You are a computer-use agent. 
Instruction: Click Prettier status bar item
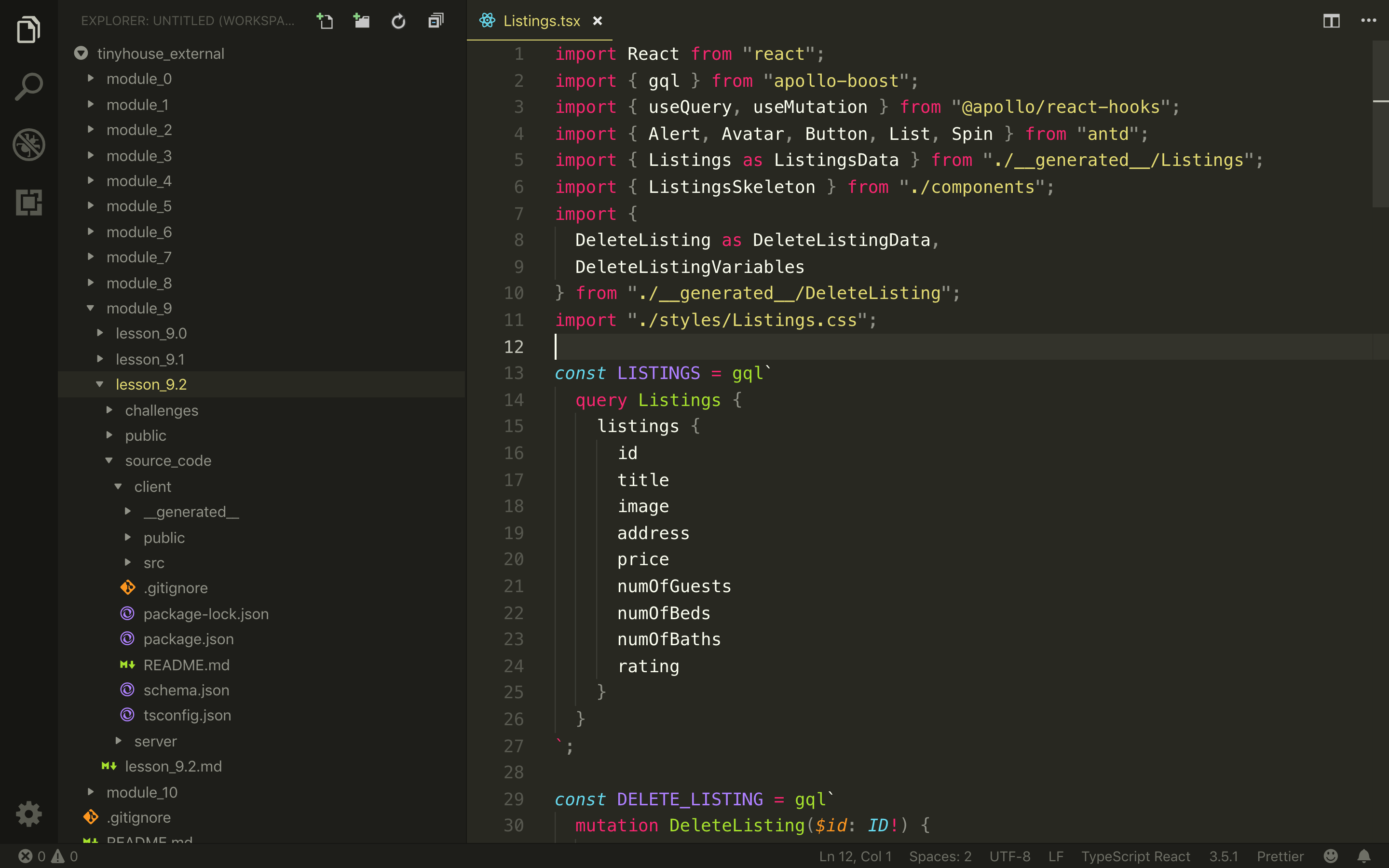pos(1280,856)
